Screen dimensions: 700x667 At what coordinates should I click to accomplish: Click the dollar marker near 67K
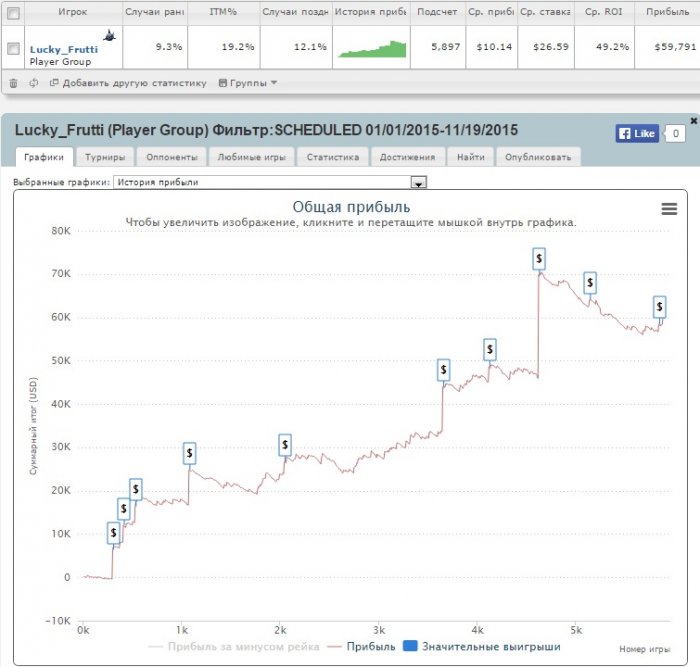pyautogui.click(x=590, y=283)
